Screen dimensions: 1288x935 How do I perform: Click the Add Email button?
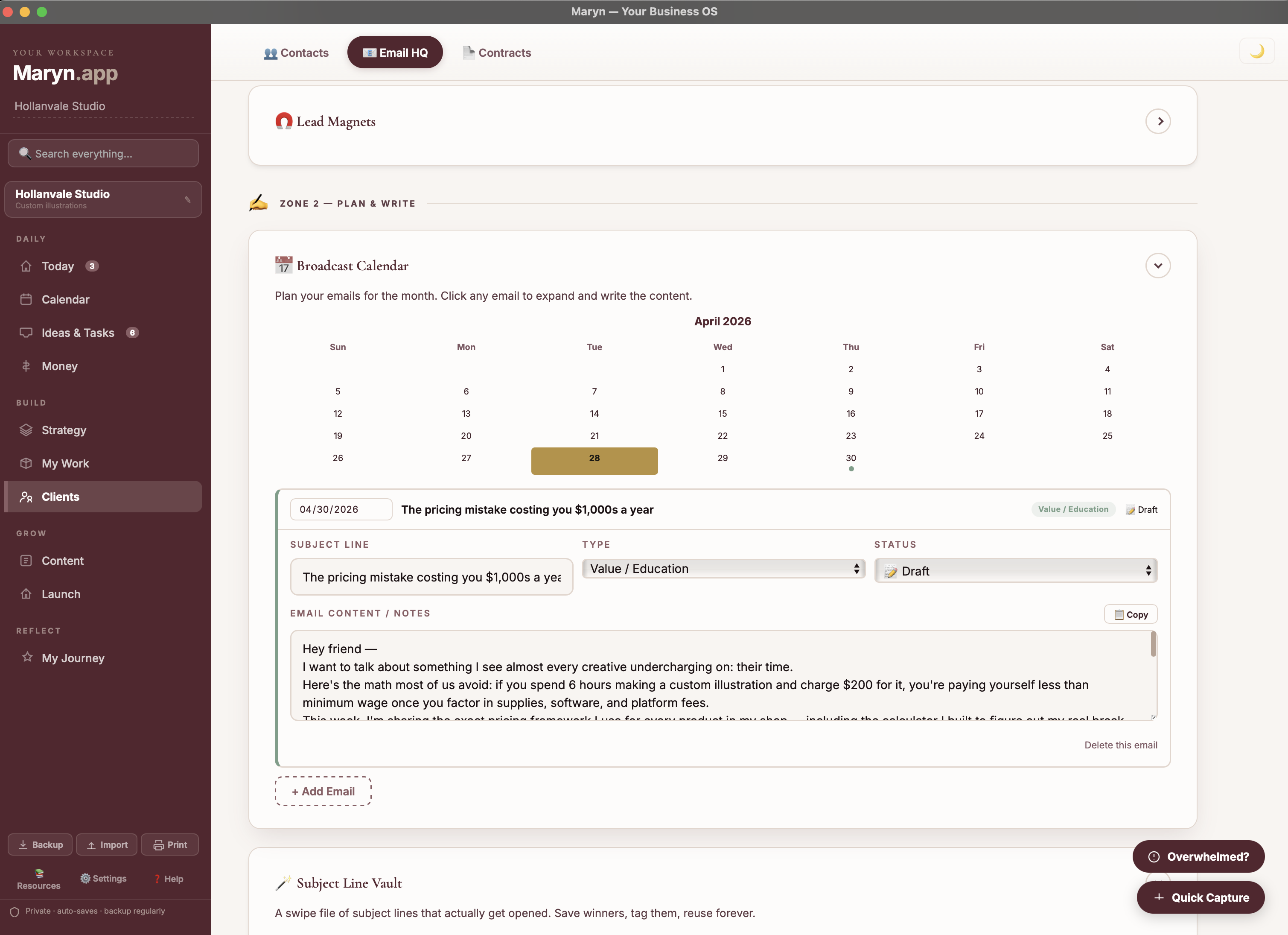coord(323,791)
